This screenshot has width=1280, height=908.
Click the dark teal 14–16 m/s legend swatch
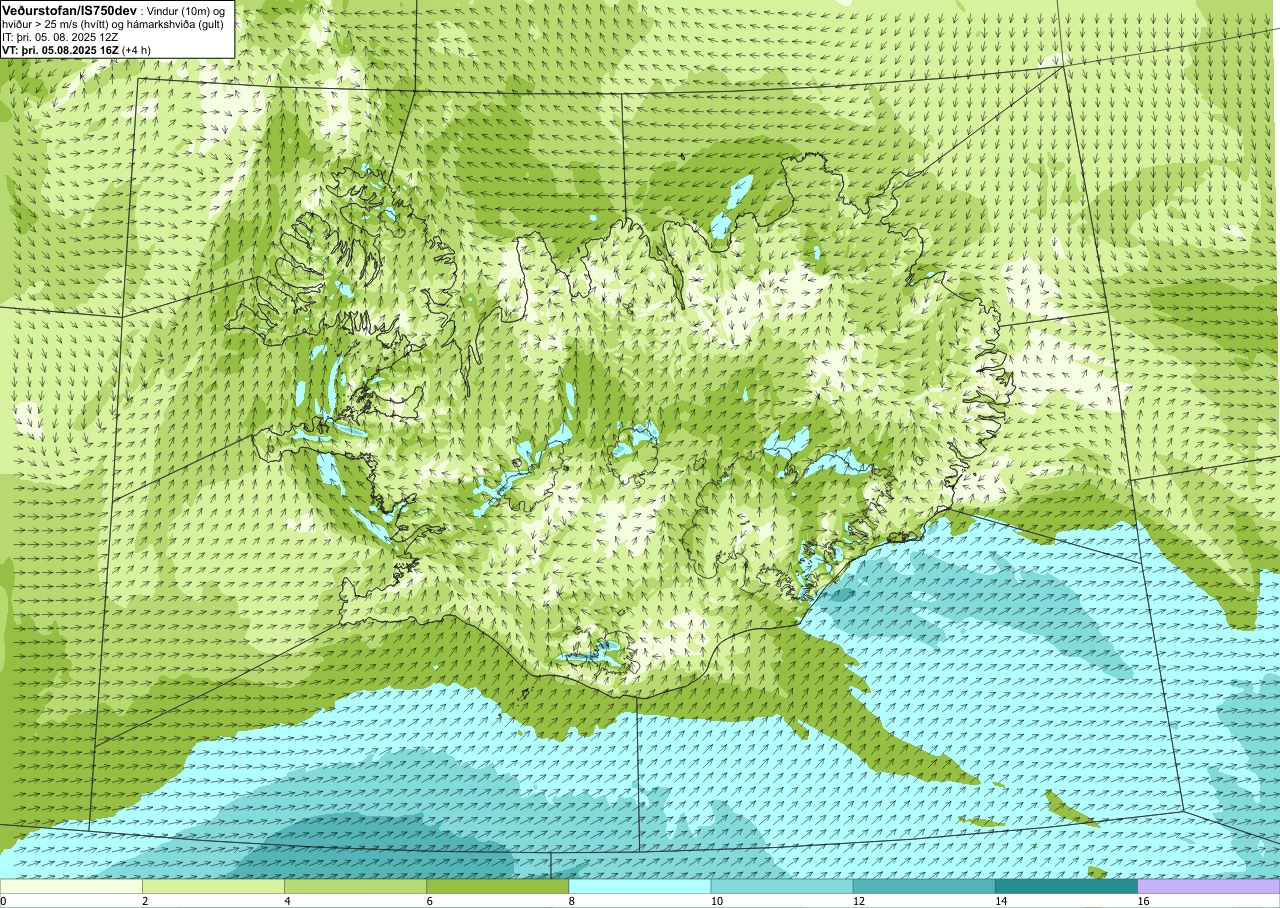point(1066,886)
